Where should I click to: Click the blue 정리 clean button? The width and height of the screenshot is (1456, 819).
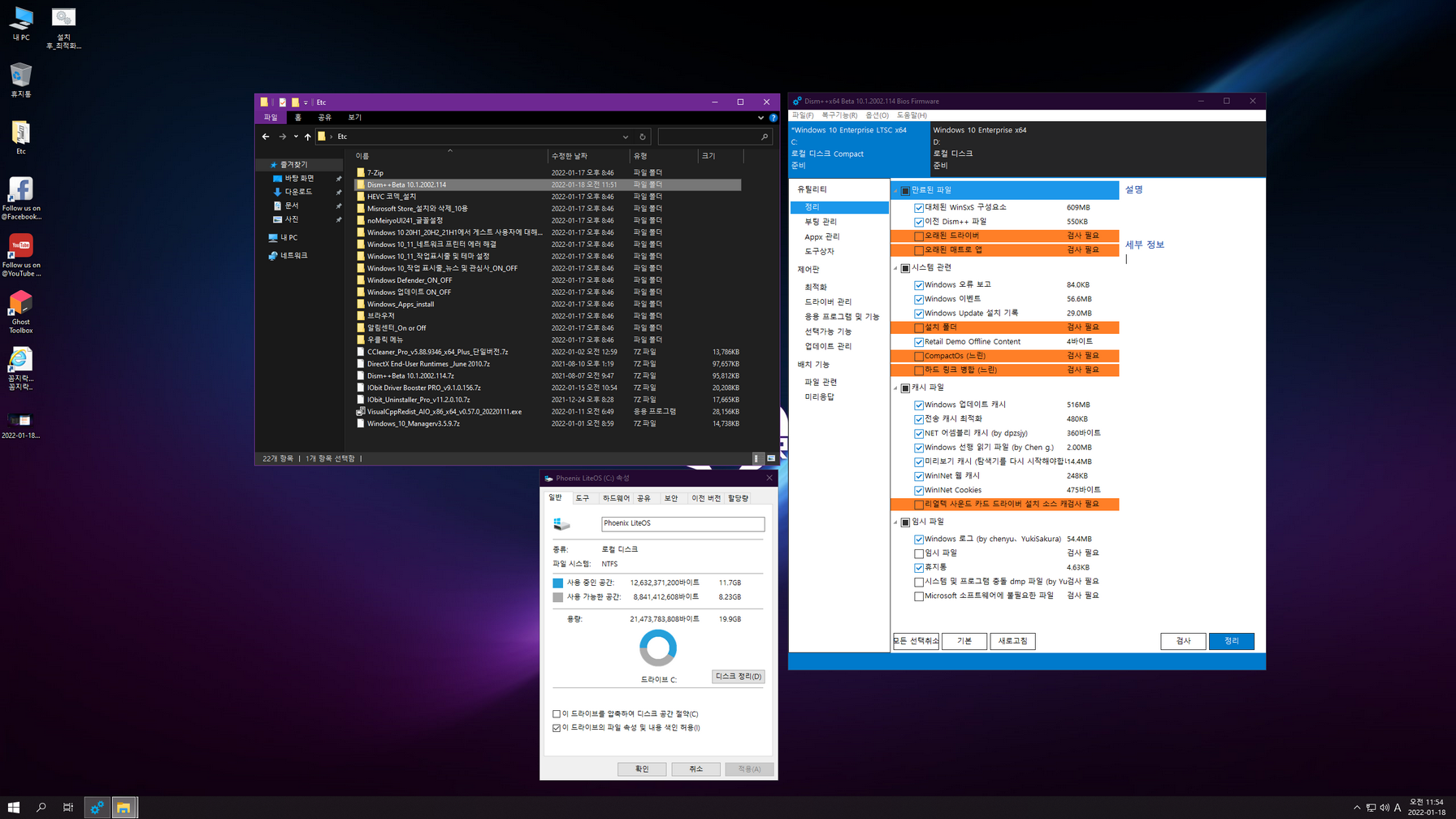[x=1232, y=641]
